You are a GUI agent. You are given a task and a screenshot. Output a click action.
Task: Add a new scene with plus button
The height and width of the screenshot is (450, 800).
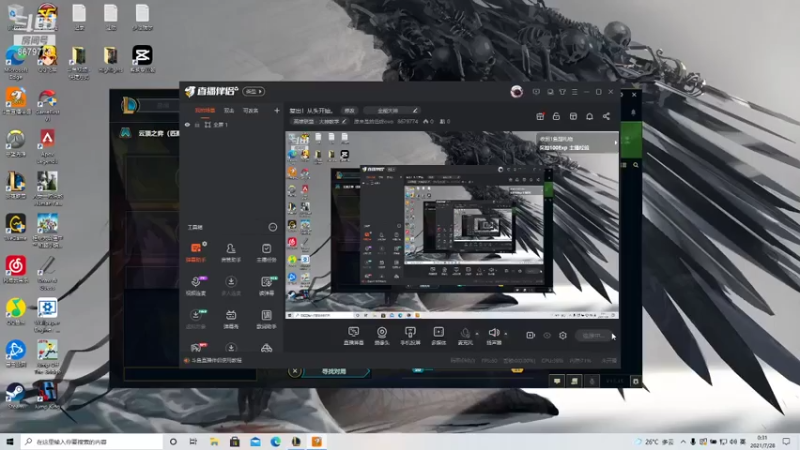pos(277,111)
